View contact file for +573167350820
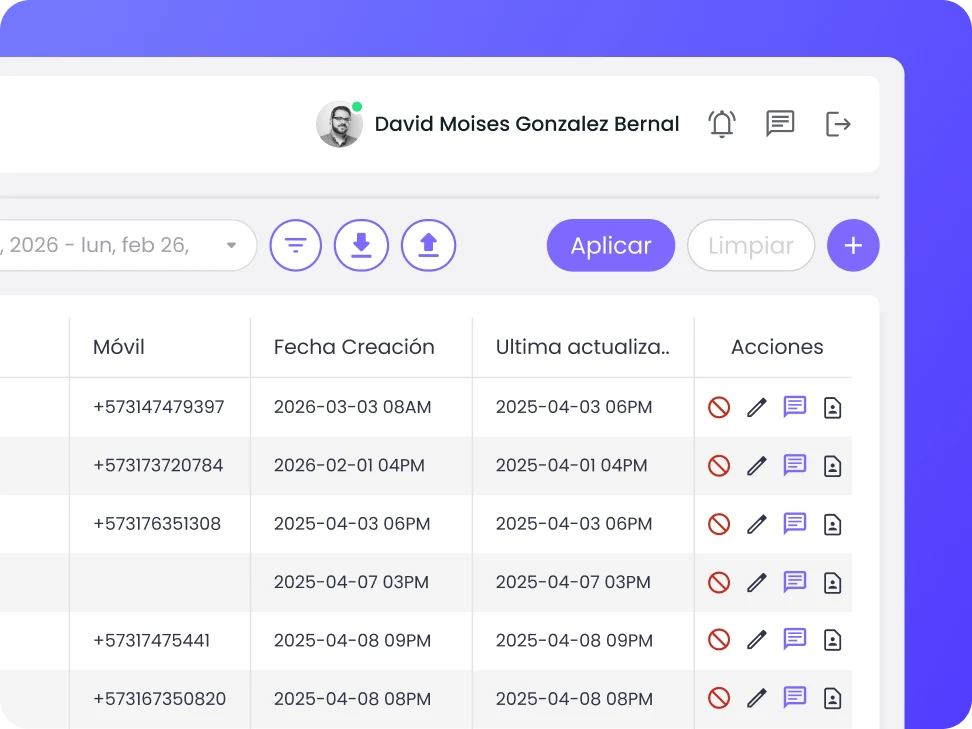The image size is (972, 729). [x=832, y=699]
